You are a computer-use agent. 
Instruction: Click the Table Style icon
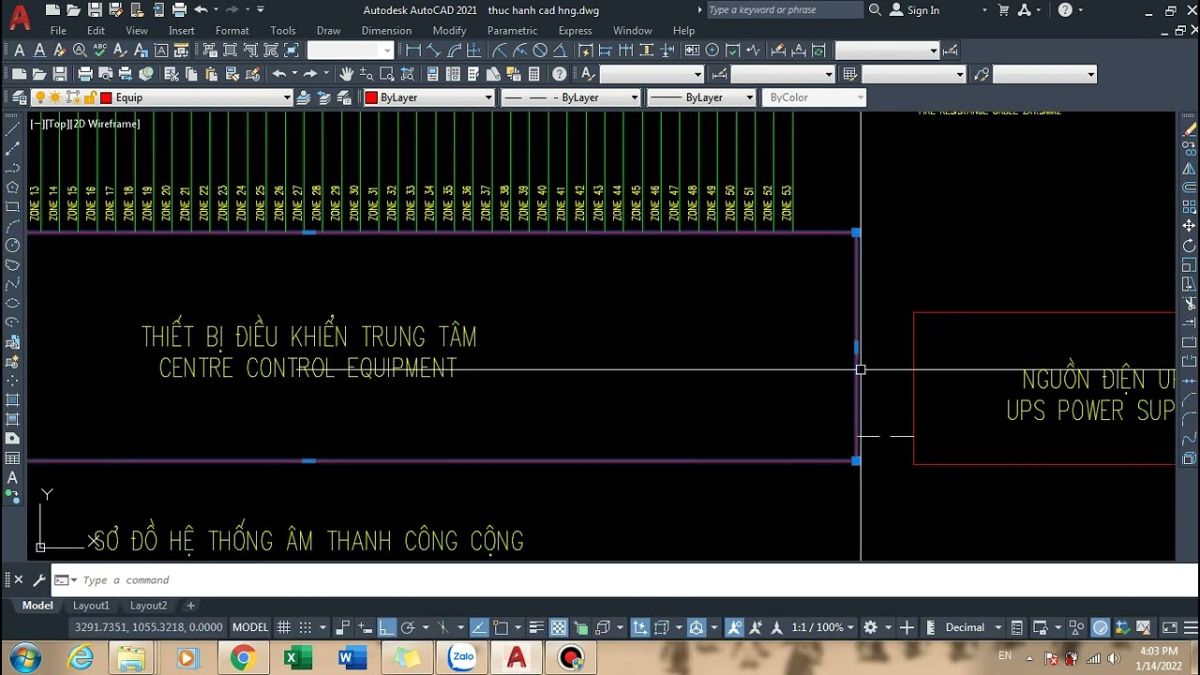tap(850, 74)
